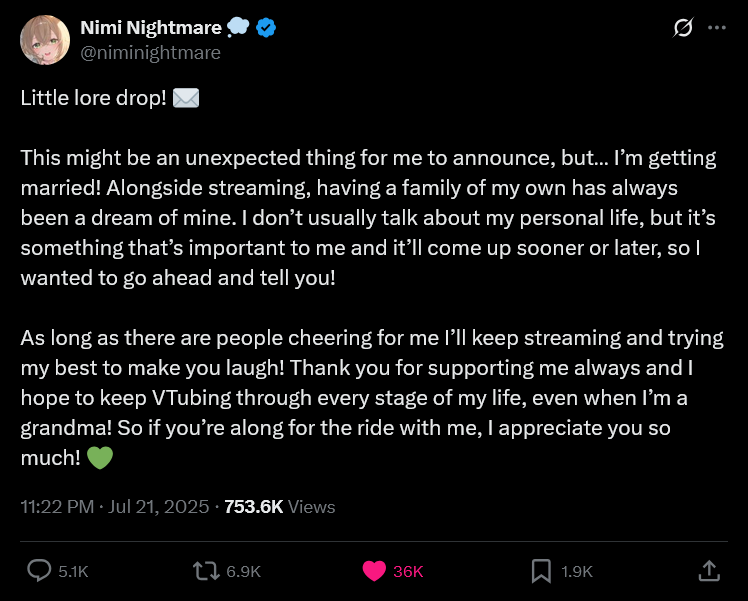The width and height of the screenshot is (748, 601).
Task: Click the green heart emoji in the post
Action: point(100,459)
